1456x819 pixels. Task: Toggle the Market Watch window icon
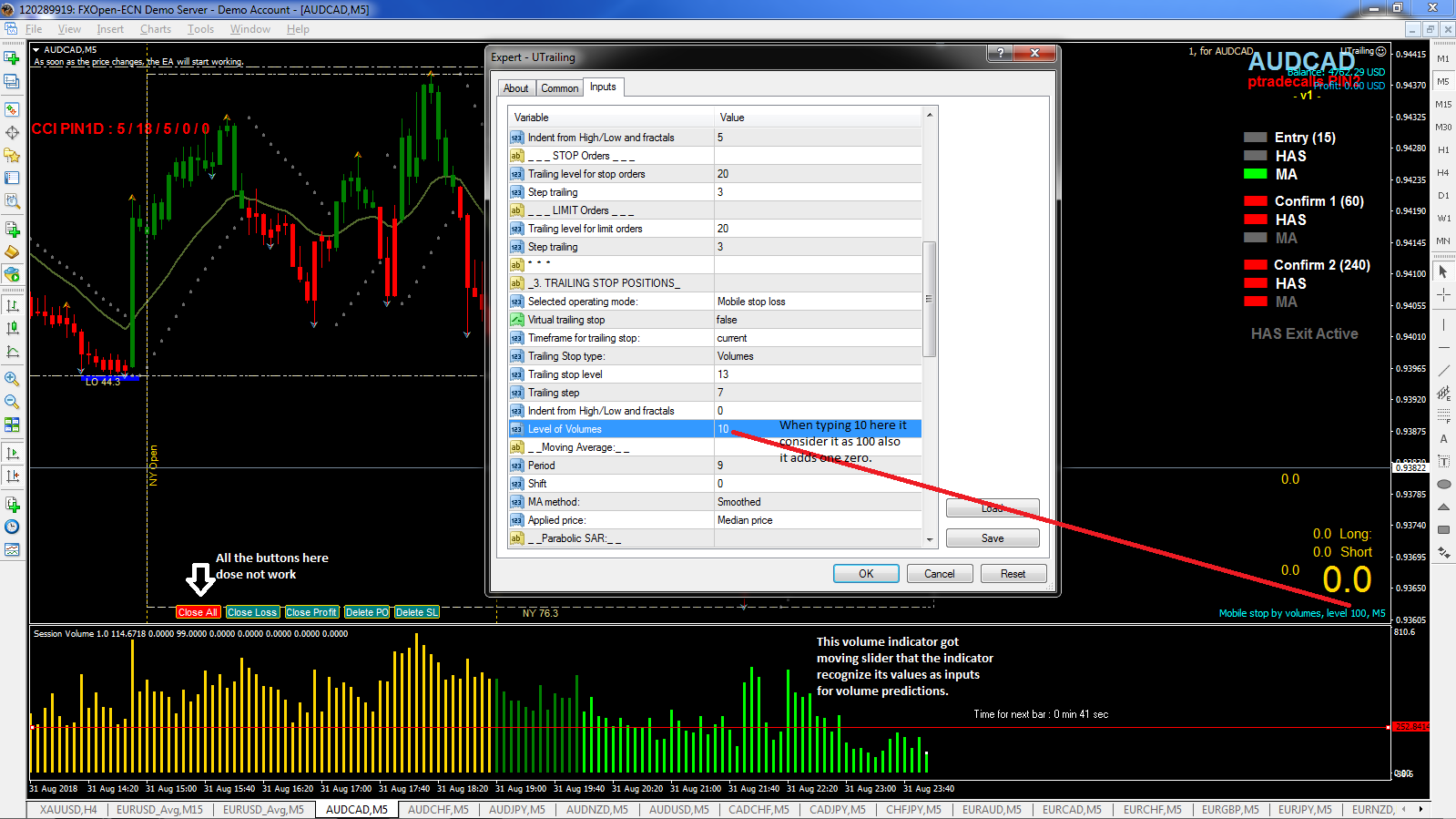point(12,109)
